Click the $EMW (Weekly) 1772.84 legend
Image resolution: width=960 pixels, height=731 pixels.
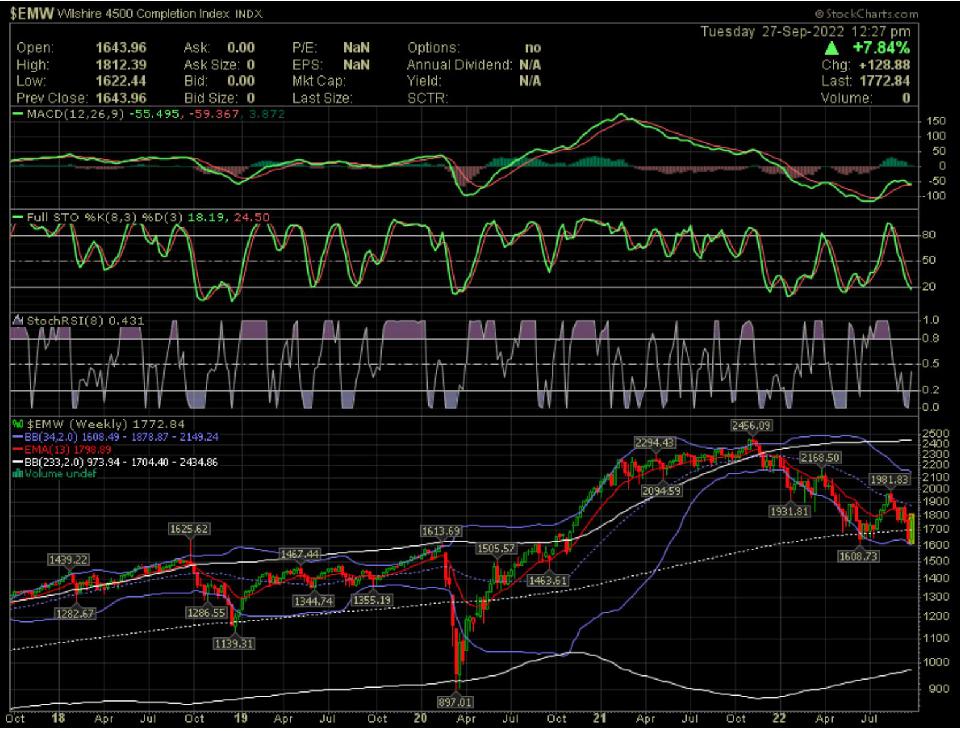tap(105, 424)
